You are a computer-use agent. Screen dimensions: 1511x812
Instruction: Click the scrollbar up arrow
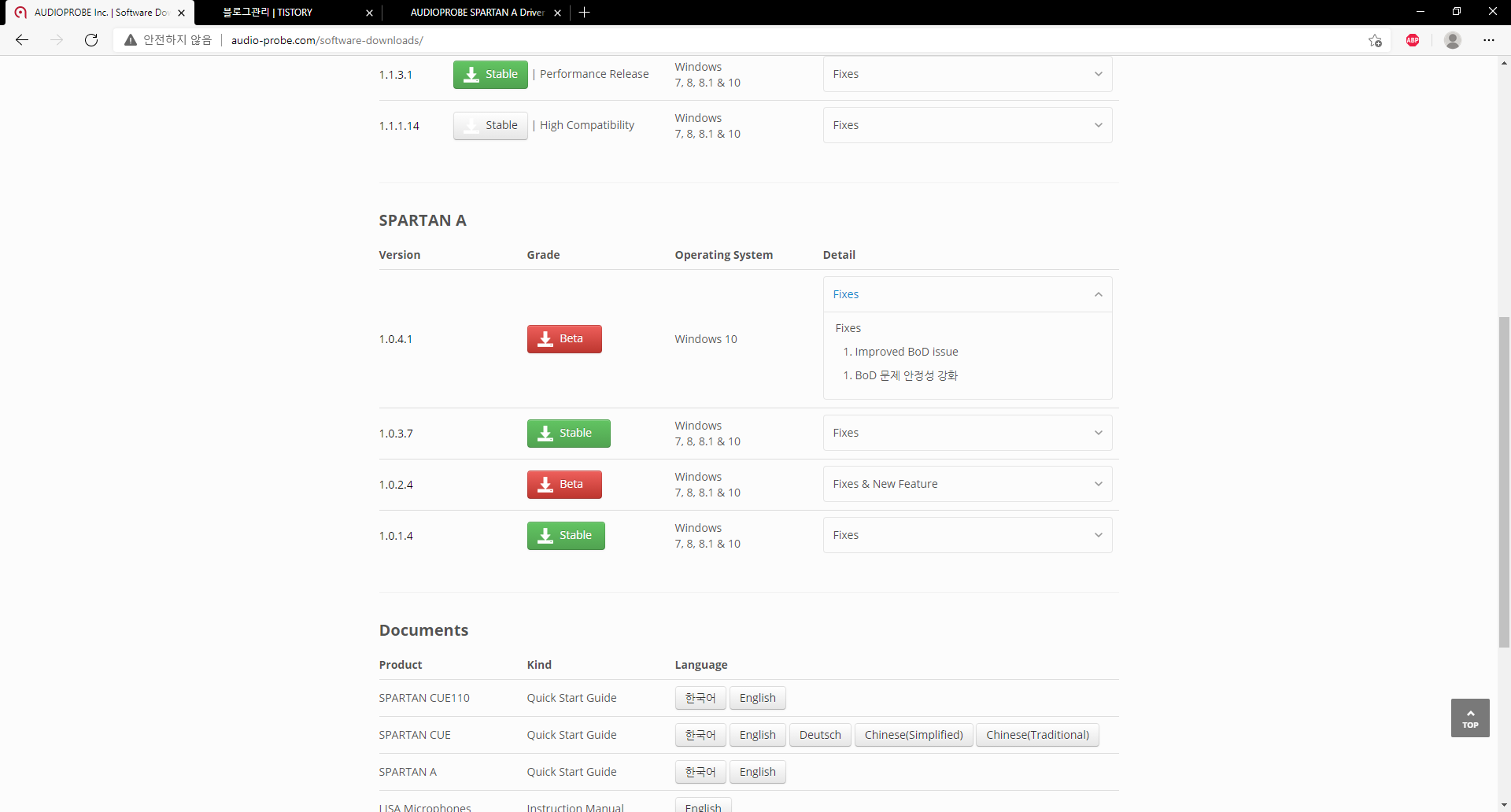click(x=1504, y=63)
